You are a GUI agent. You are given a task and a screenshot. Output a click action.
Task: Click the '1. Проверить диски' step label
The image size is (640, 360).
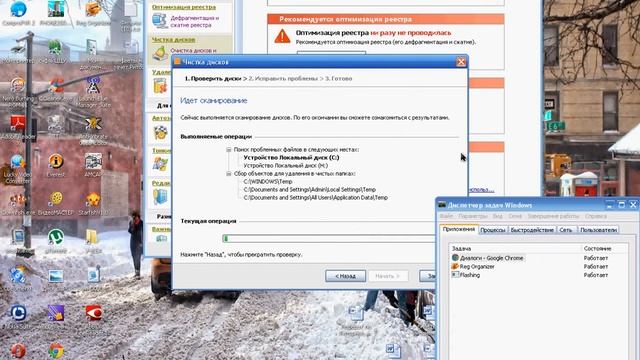[x=213, y=78]
